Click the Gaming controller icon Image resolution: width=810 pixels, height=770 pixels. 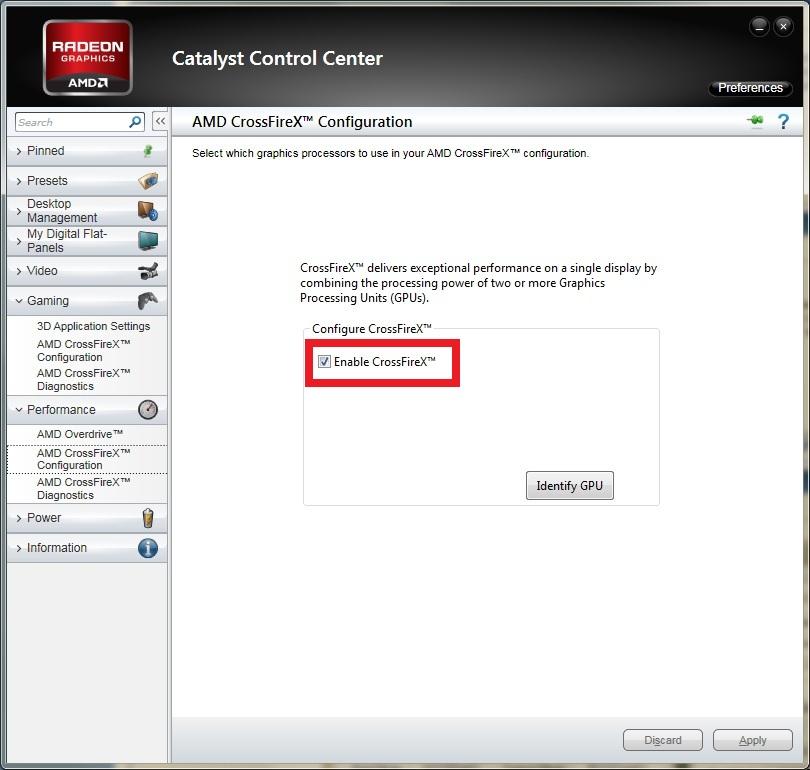pos(148,301)
